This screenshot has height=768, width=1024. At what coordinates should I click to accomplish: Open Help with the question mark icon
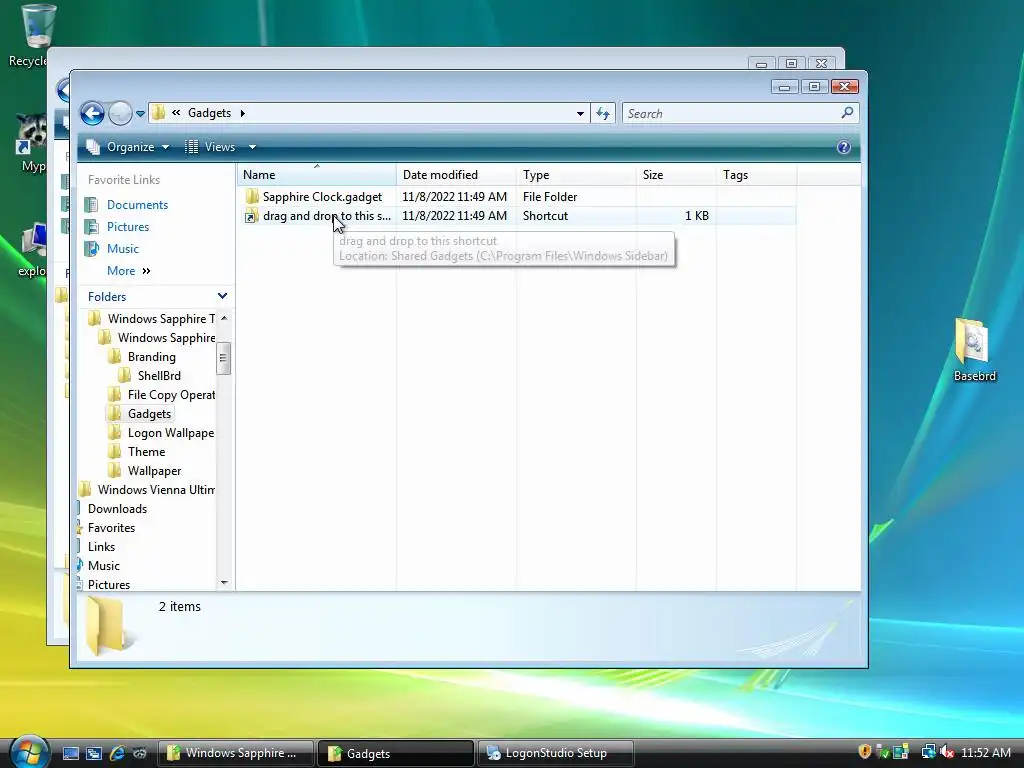pyautogui.click(x=843, y=147)
